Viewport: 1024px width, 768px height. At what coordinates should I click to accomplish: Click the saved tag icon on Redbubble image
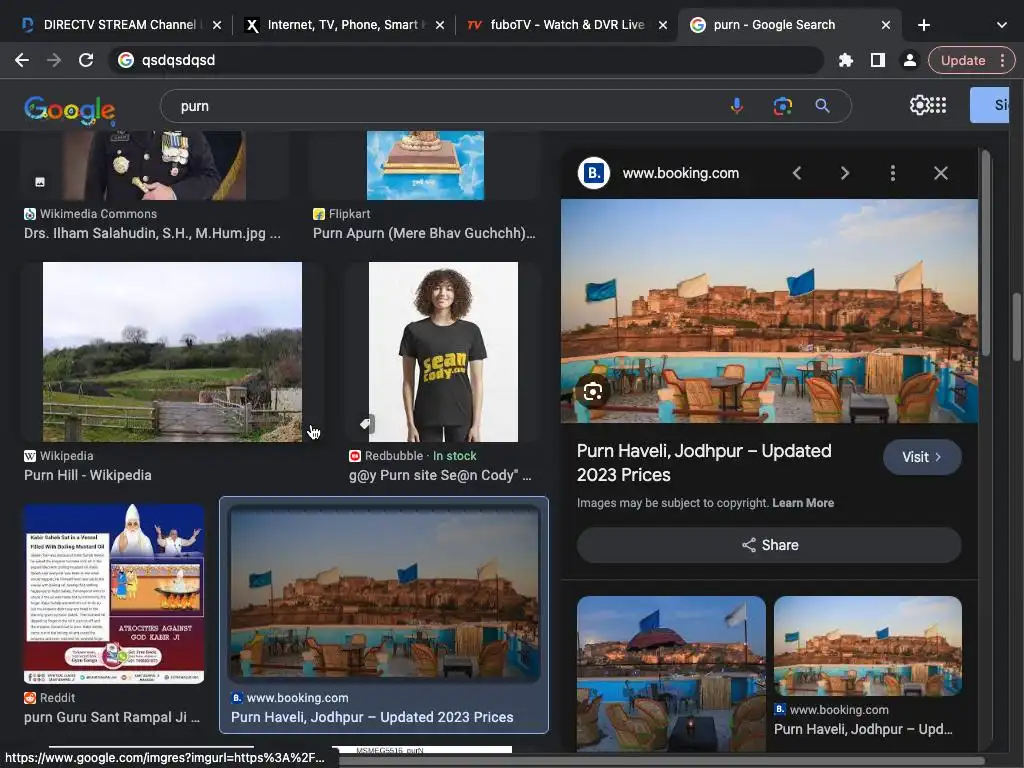tap(366, 424)
